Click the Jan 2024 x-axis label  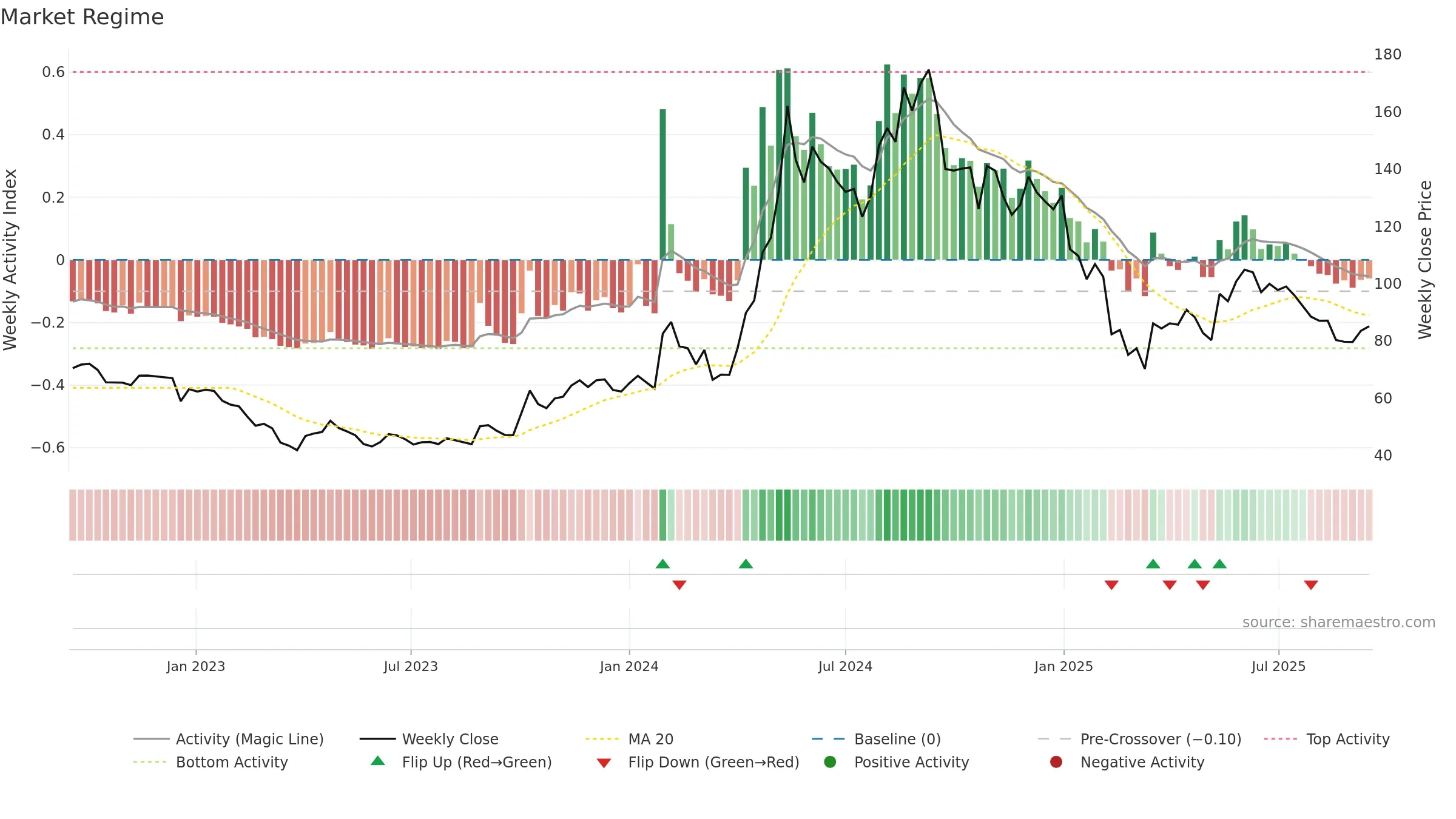click(x=629, y=666)
